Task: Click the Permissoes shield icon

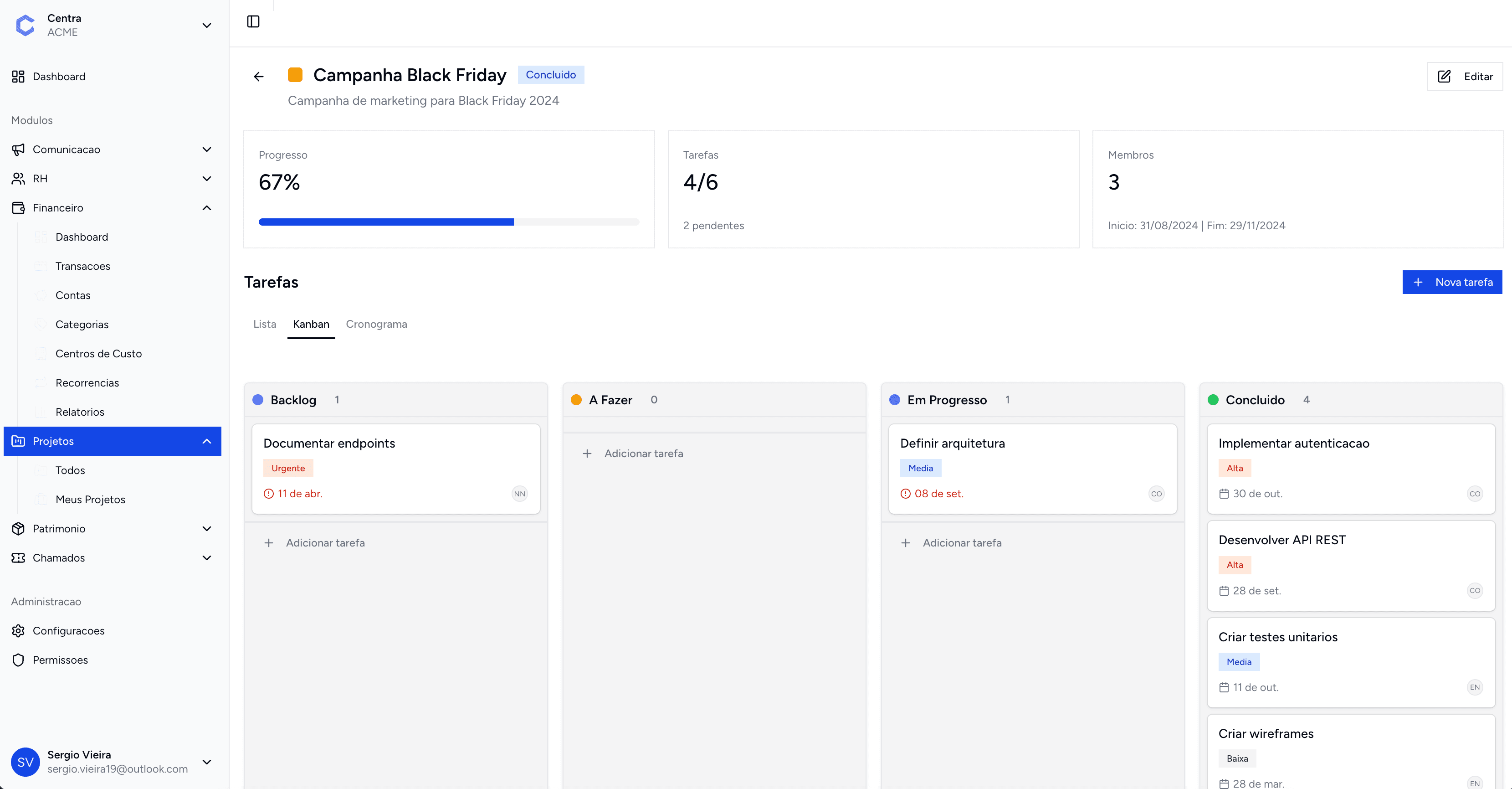Action: 18,660
